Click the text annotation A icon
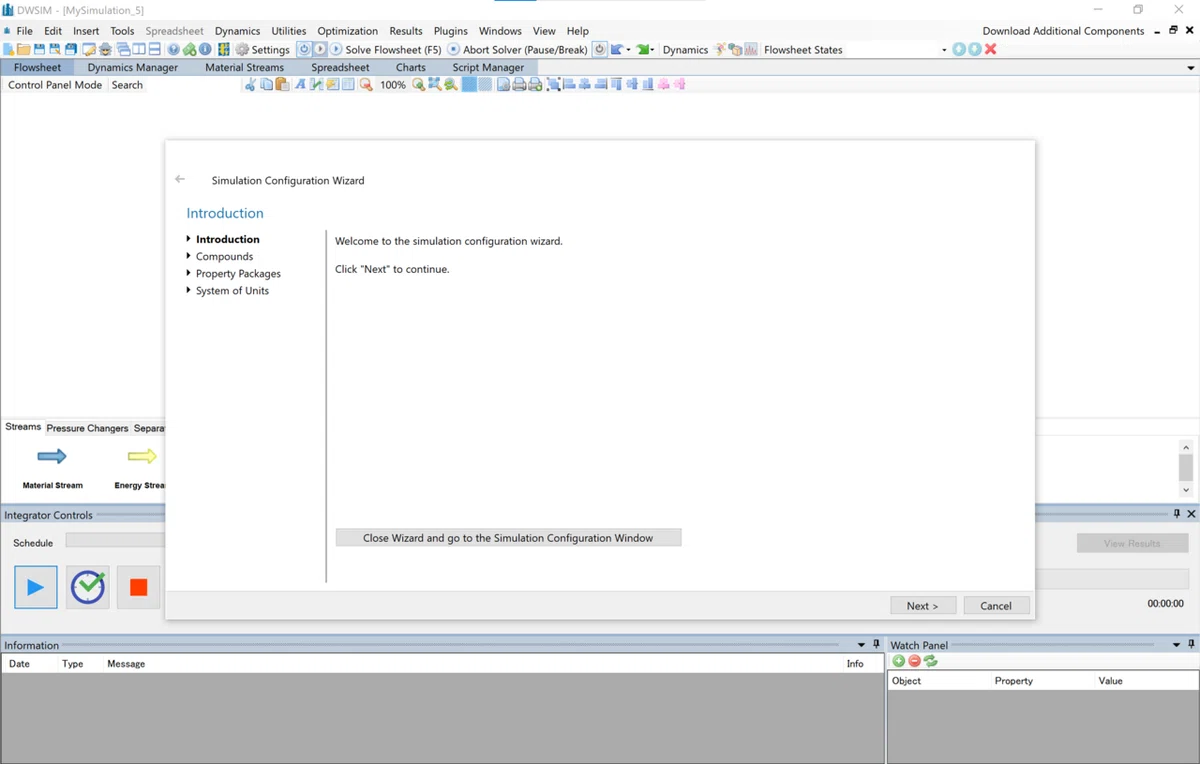This screenshot has width=1200, height=764. (299, 85)
